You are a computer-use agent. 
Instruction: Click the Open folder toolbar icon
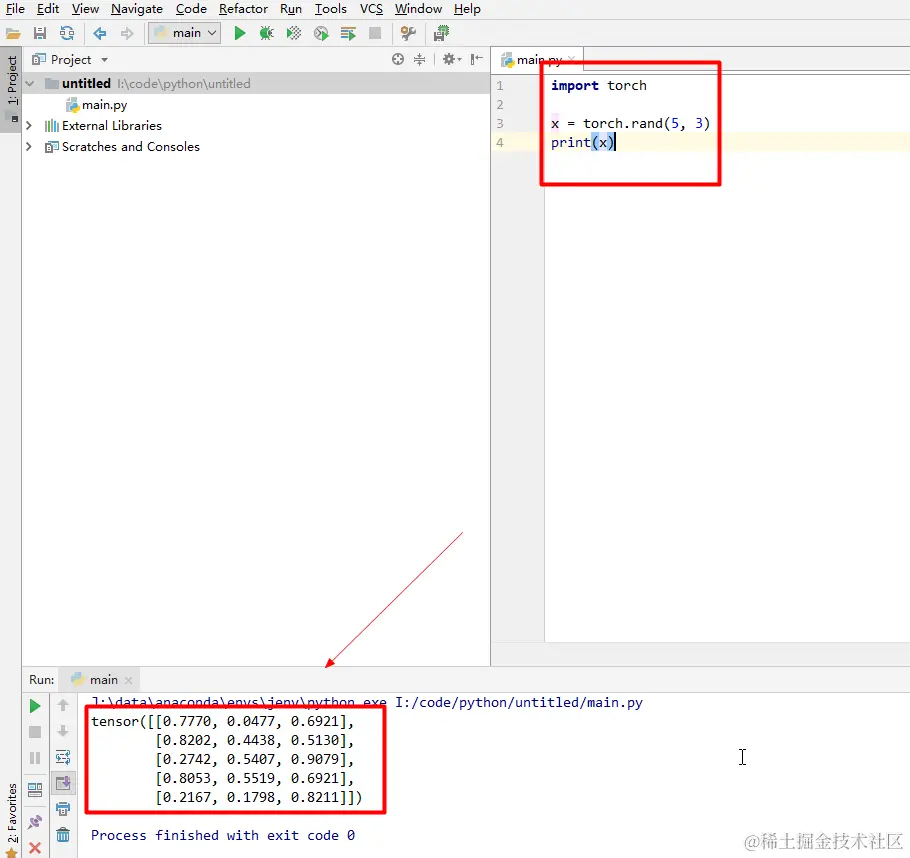tap(13, 34)
